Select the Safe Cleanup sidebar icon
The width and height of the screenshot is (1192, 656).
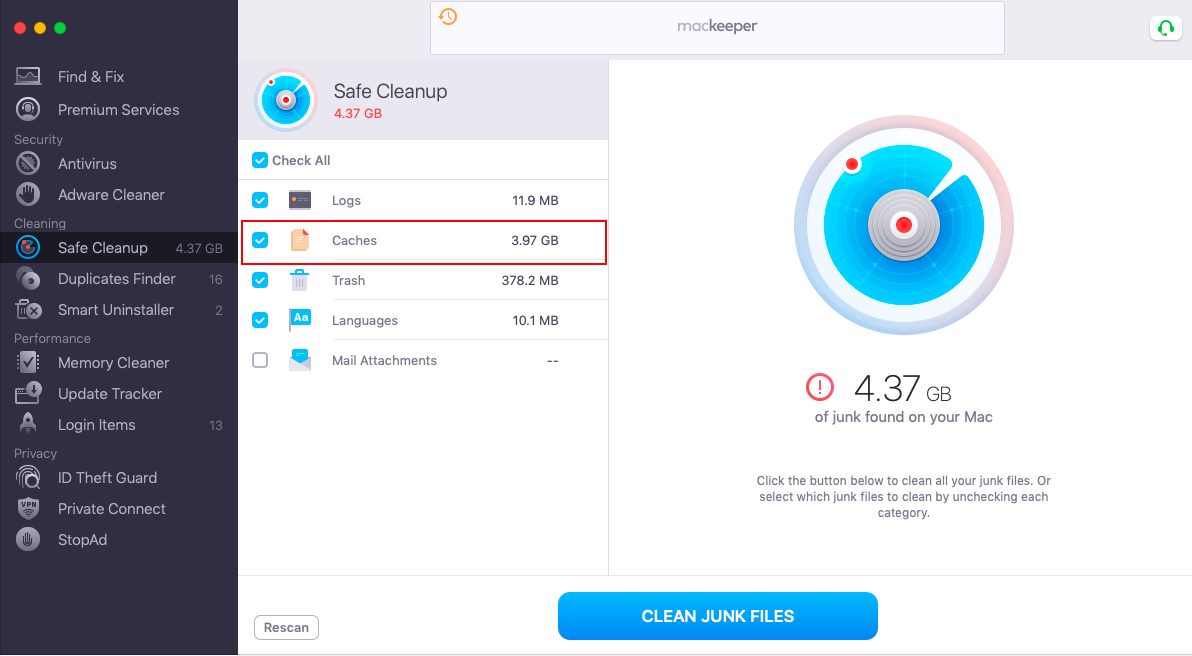28,248
